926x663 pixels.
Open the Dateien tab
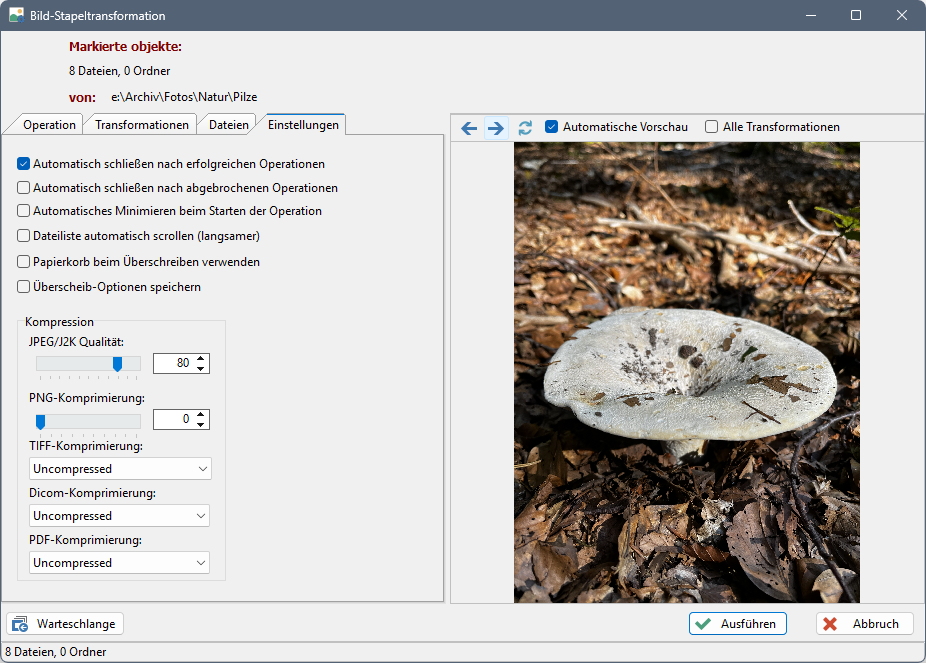(x=229, y=125)
